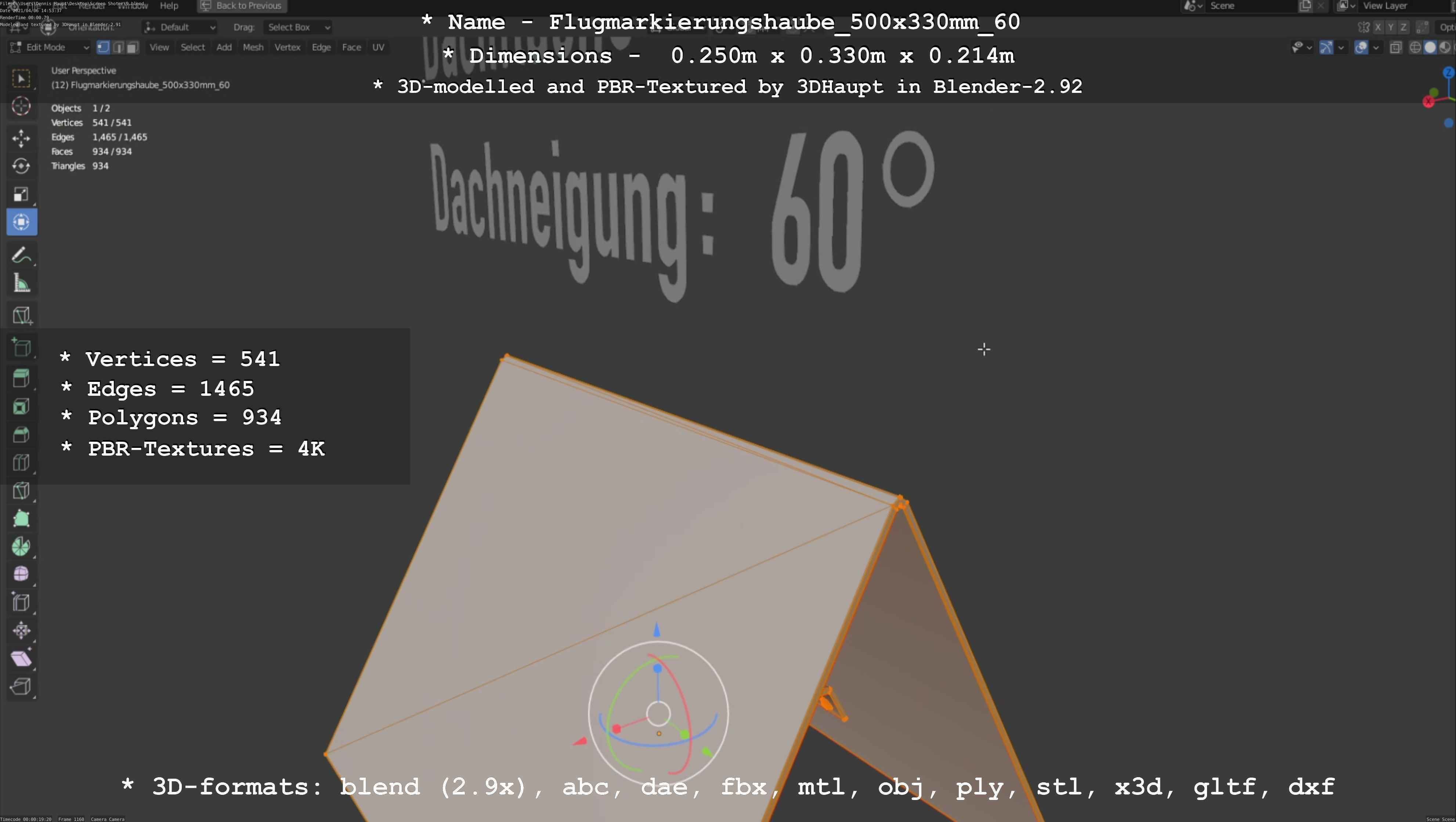Open the Vertex menu
Viewport: 1456px width, 822px height.
(287, 47)
